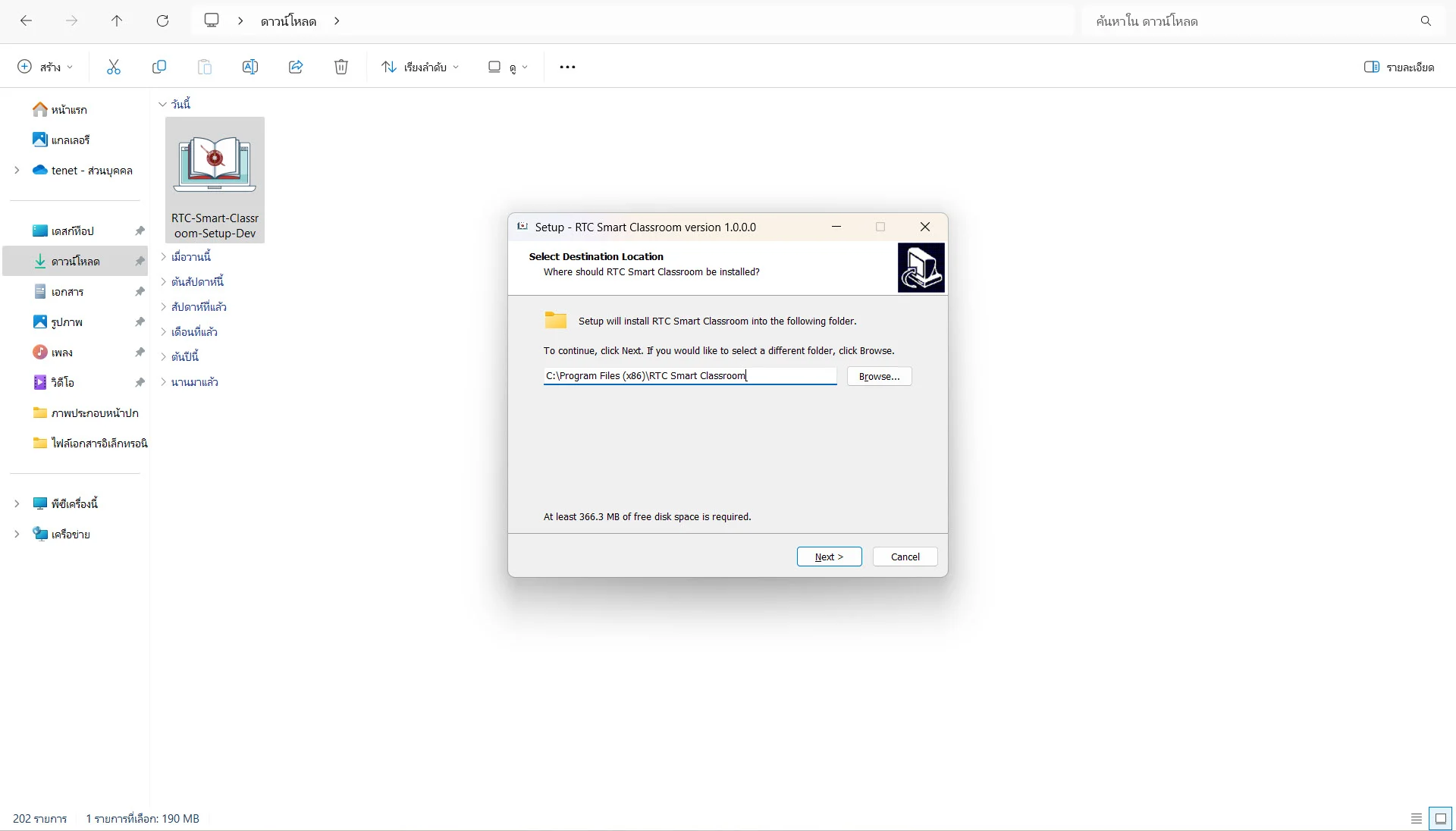
Task: Open the sort order dropdown
Action: 420,67
